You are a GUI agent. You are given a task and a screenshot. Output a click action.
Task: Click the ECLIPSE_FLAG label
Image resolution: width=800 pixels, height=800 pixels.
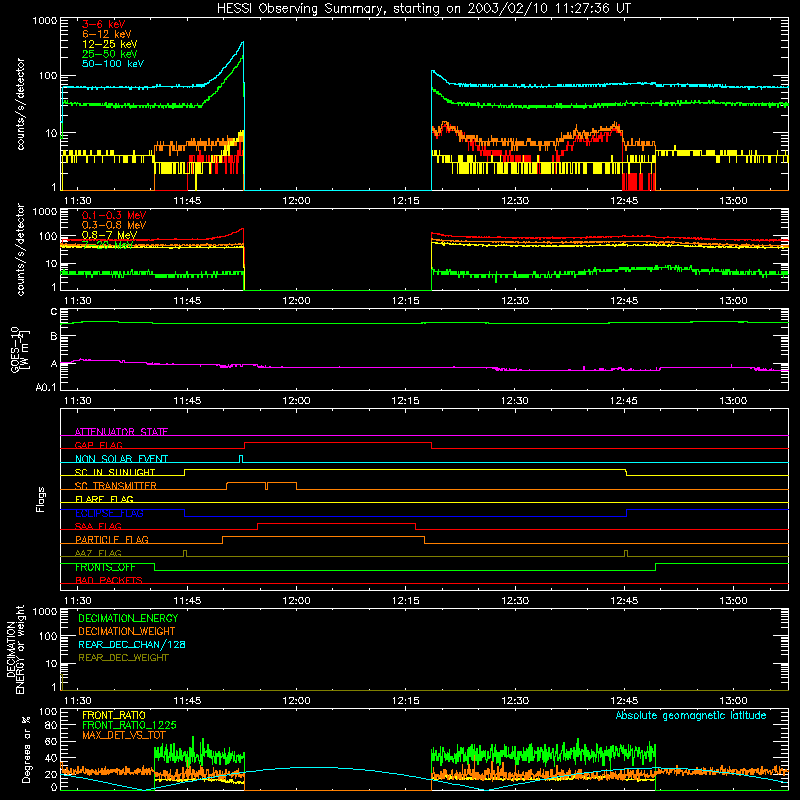[x=109, y=513]
